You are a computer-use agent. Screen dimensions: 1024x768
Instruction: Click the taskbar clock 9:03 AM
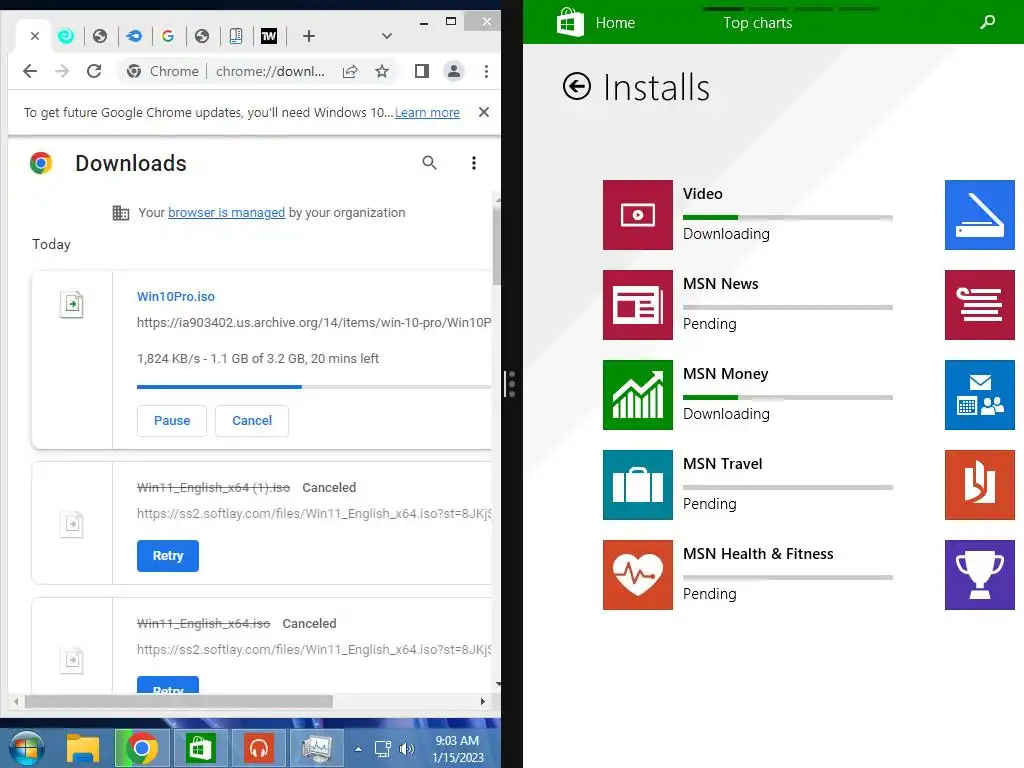[458, 749]
